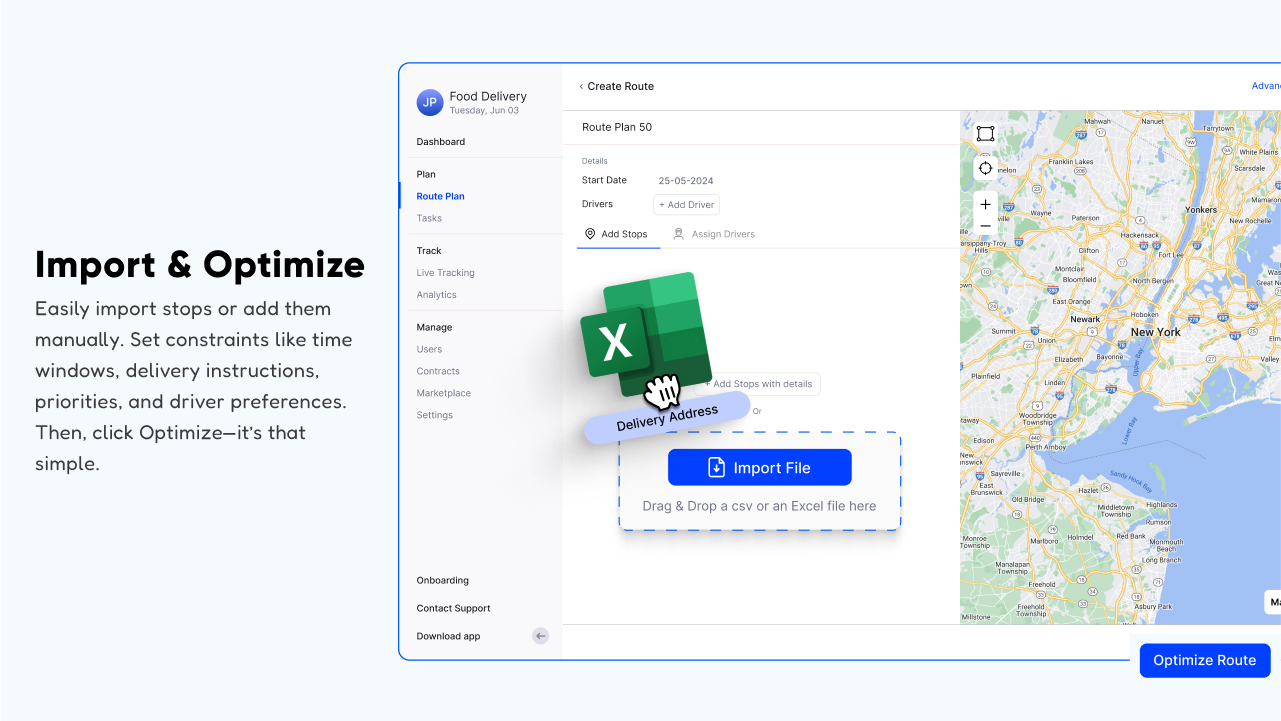Click the current location crosshair icon on the map
The image size is (1281, 721).
[x=985, y=168]
